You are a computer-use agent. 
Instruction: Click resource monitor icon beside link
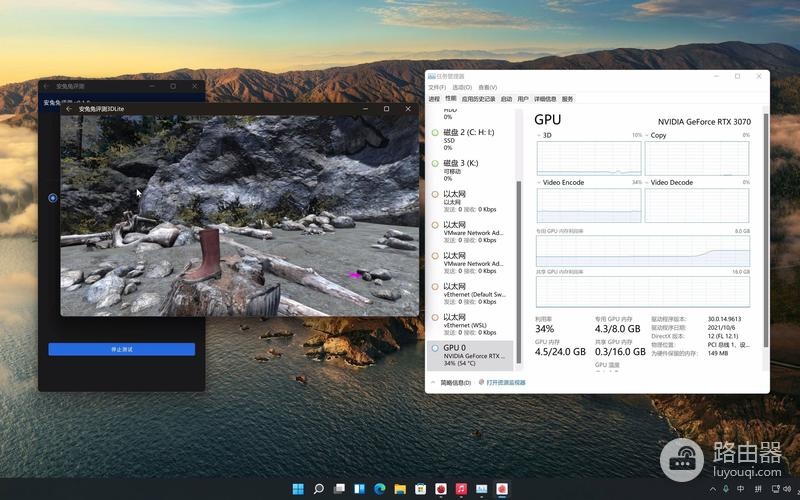(481, 382)
